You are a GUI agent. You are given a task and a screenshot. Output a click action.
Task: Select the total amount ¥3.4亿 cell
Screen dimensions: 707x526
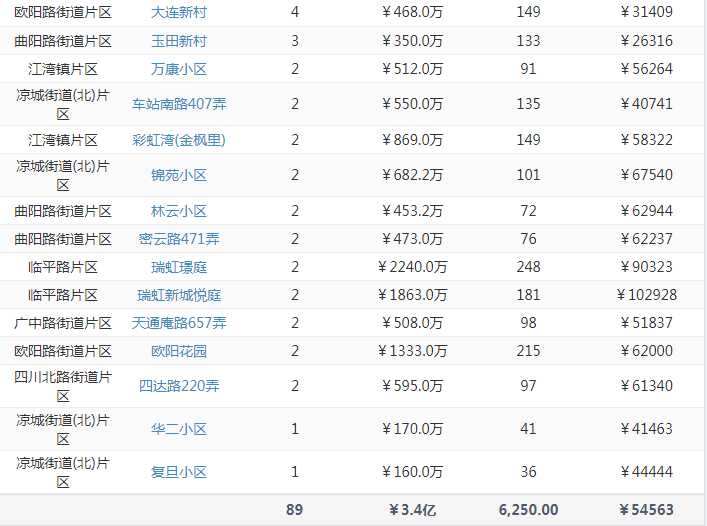[413, 510]
